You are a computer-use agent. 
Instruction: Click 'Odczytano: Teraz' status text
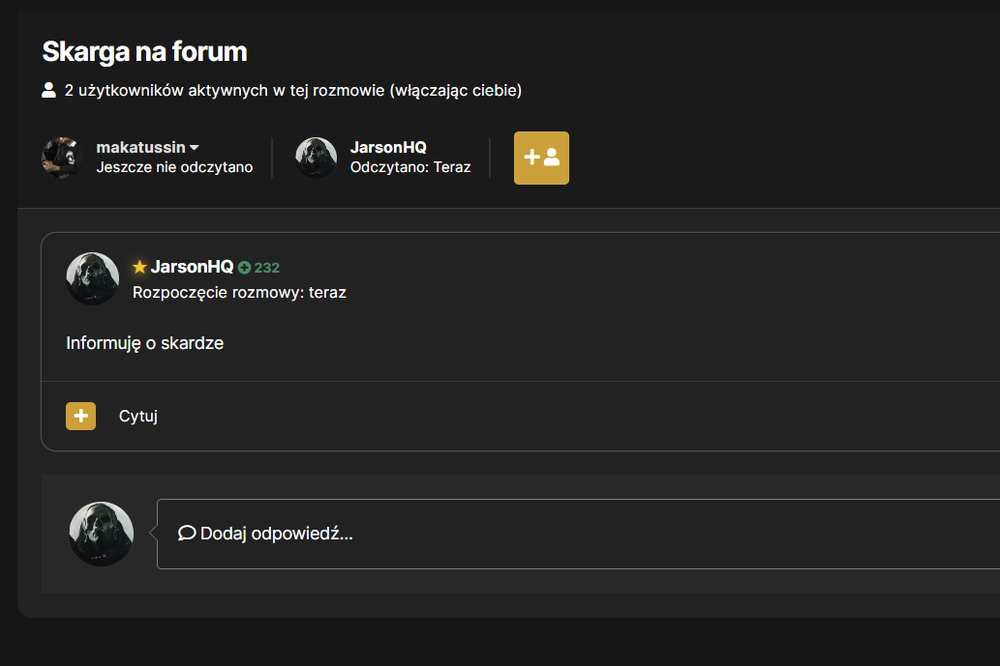[410, 167]
